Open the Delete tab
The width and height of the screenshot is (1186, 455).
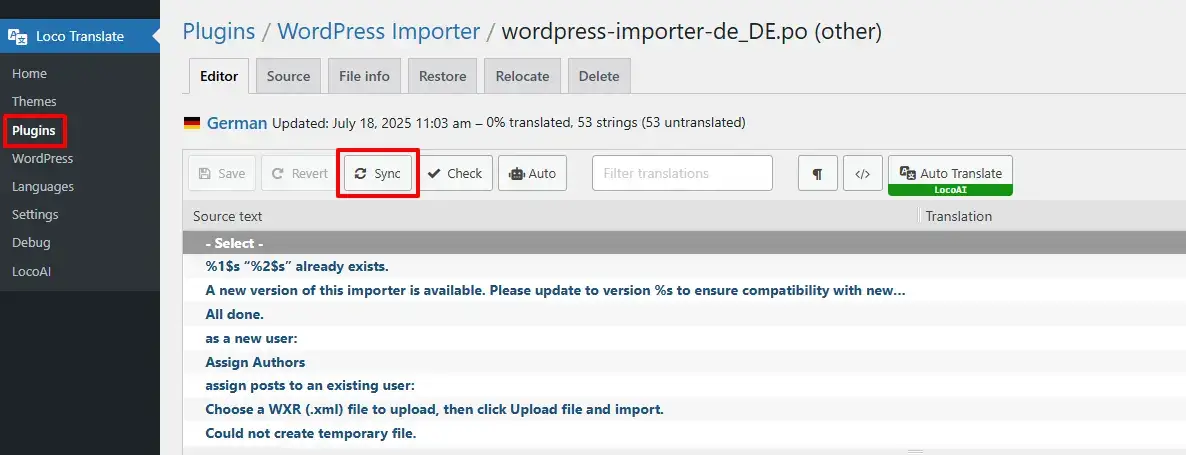coord(599,76)
